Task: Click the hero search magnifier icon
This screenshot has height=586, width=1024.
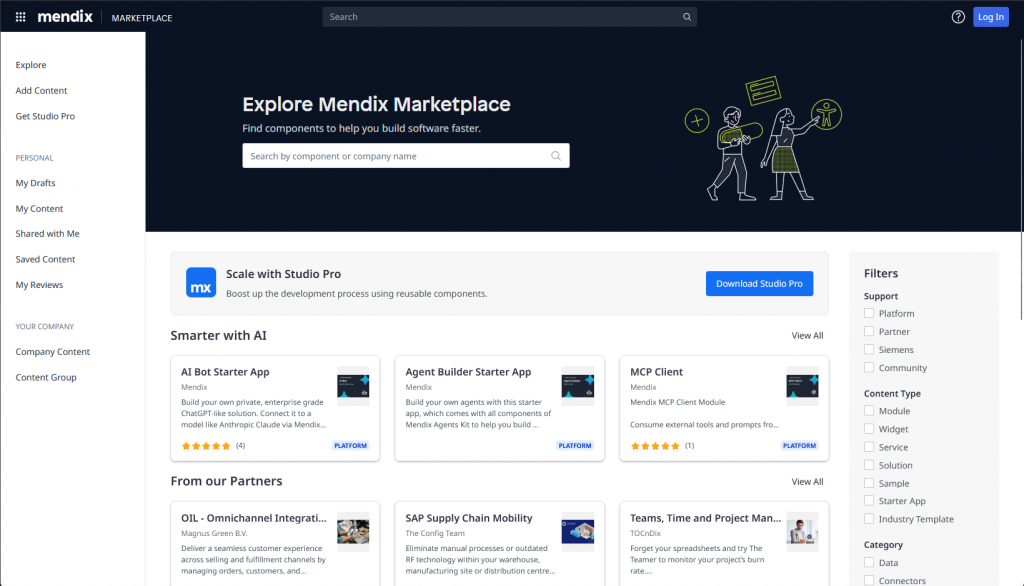Action: point(556,156)
